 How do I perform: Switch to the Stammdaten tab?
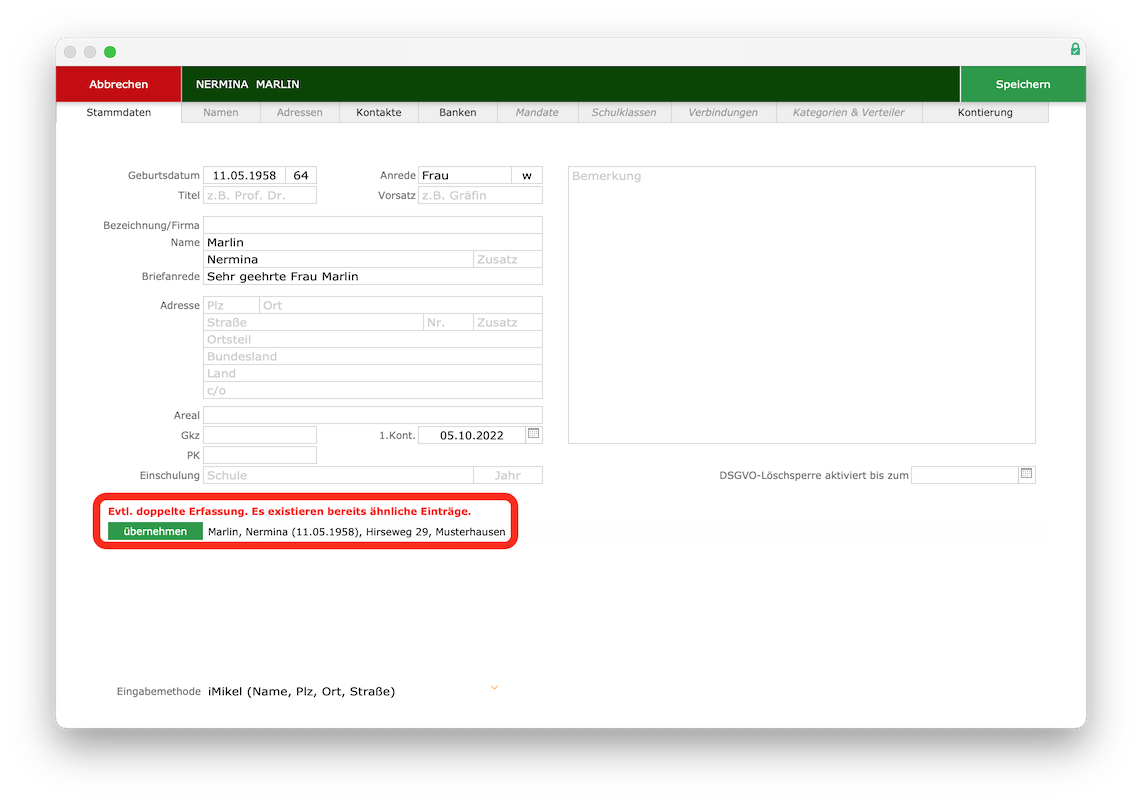[119, 112]
